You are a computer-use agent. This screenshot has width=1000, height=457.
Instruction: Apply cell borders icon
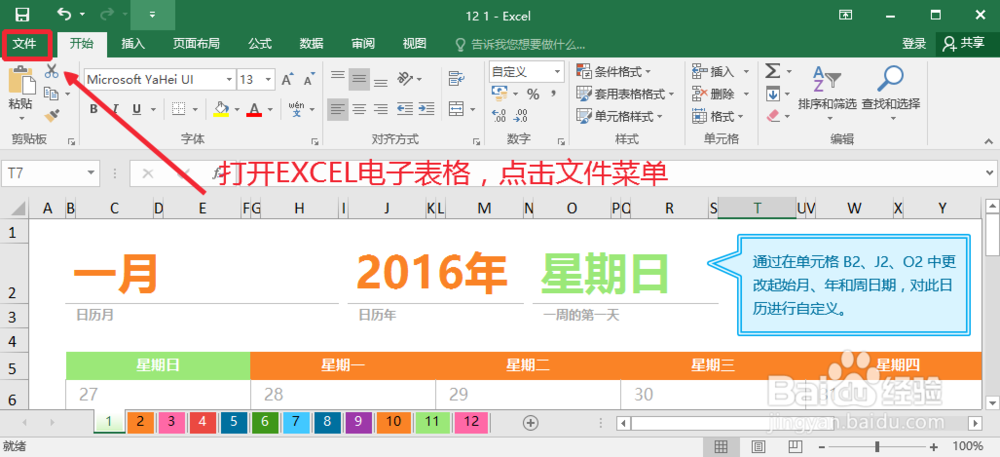179,109
